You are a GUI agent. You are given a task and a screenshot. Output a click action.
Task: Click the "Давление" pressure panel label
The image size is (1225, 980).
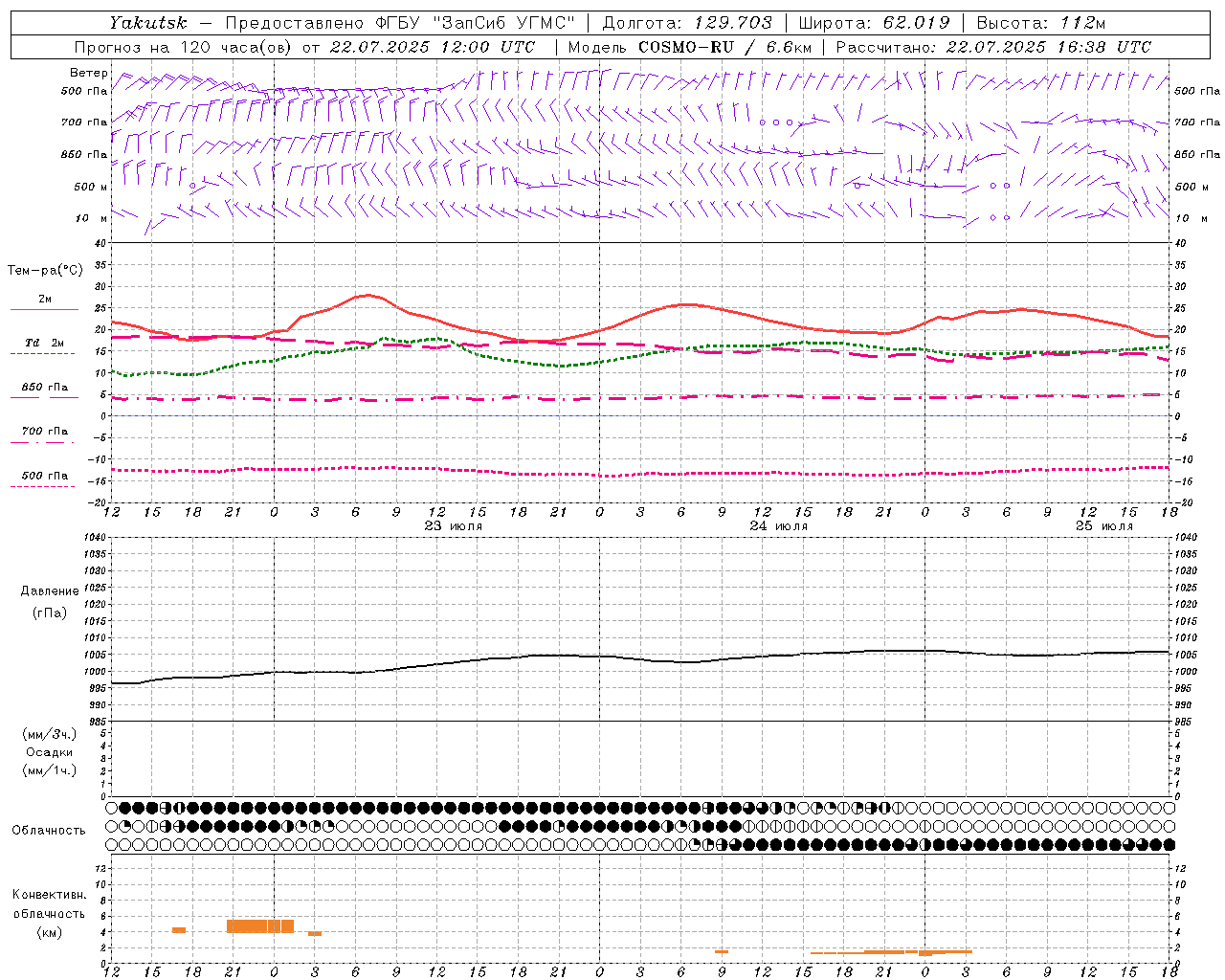tap(50, 591)
